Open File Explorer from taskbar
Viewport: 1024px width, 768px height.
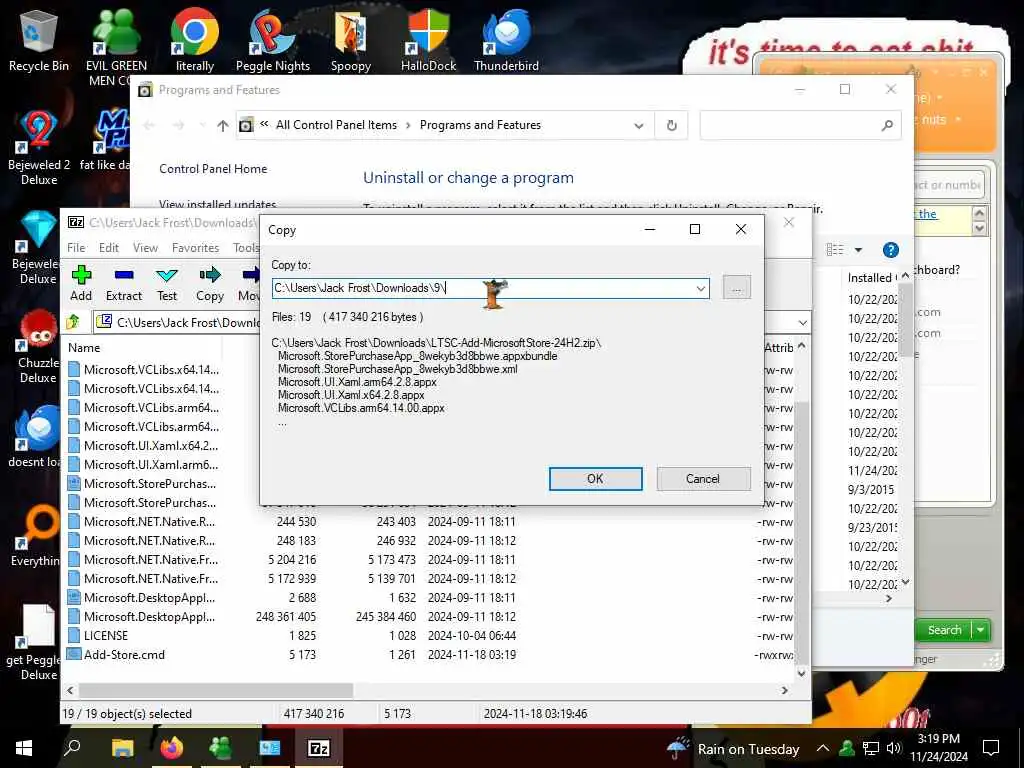(x=122, y=748)
